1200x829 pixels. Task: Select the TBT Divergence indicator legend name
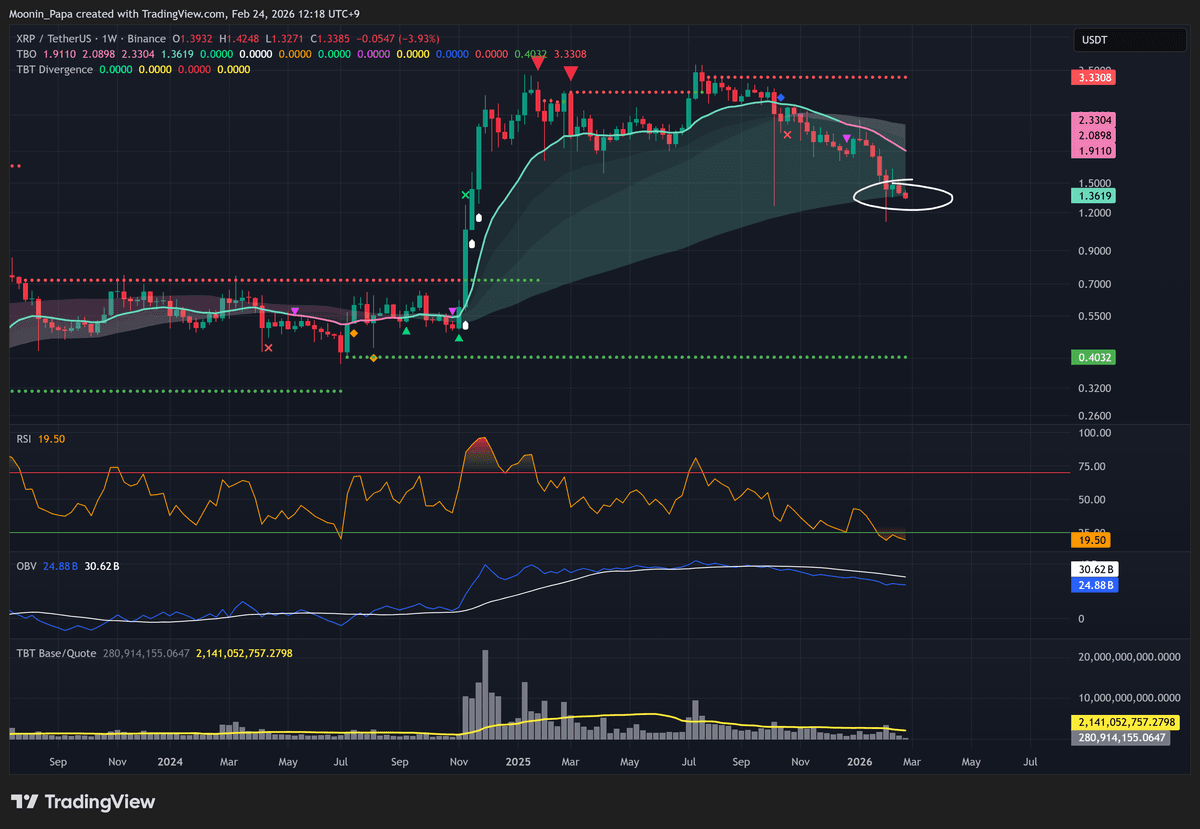coord(54,69)
